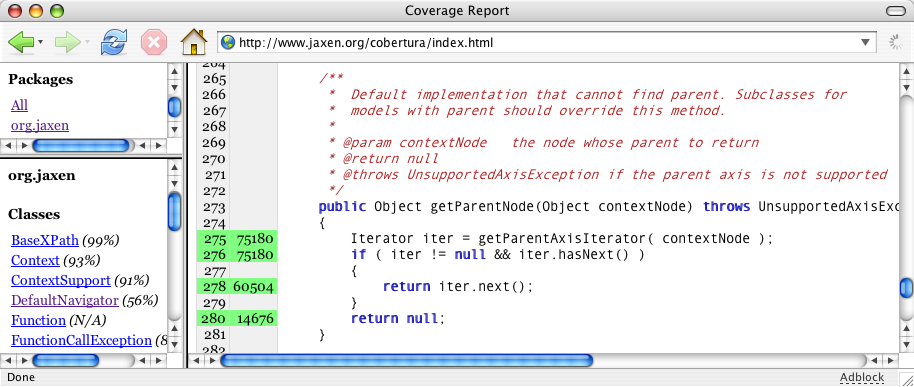The height and width of the screenshot is (387, 914).
Task: Open the All packages link
Action: tap(19, 105)
